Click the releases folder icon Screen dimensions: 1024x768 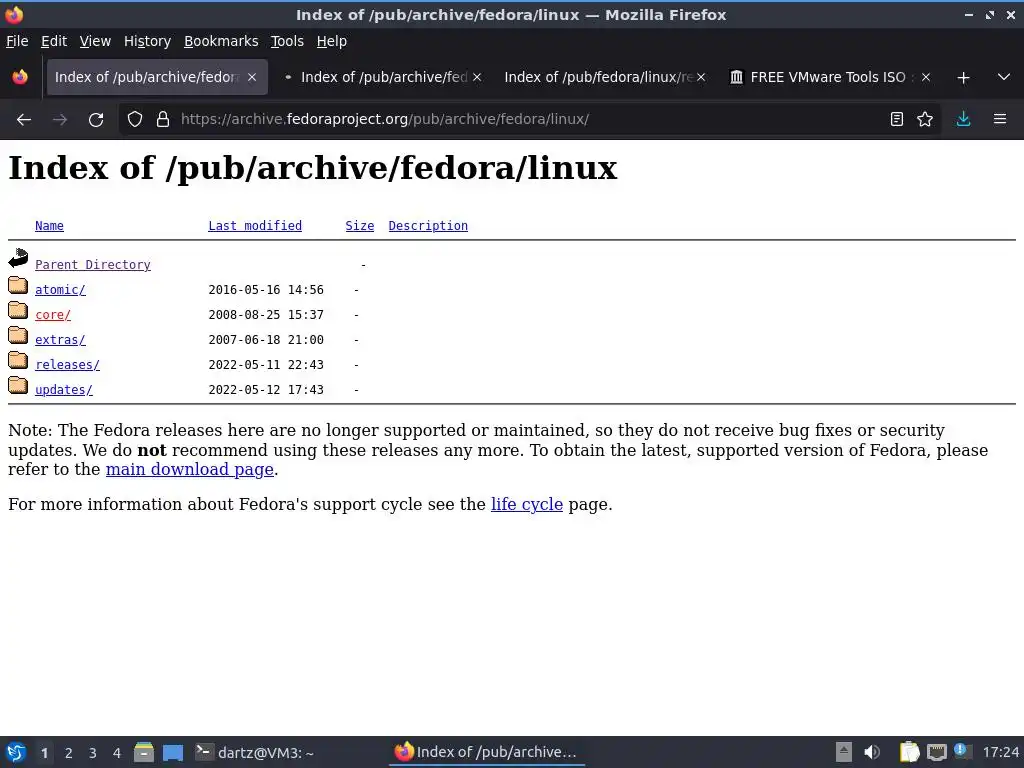18,360
